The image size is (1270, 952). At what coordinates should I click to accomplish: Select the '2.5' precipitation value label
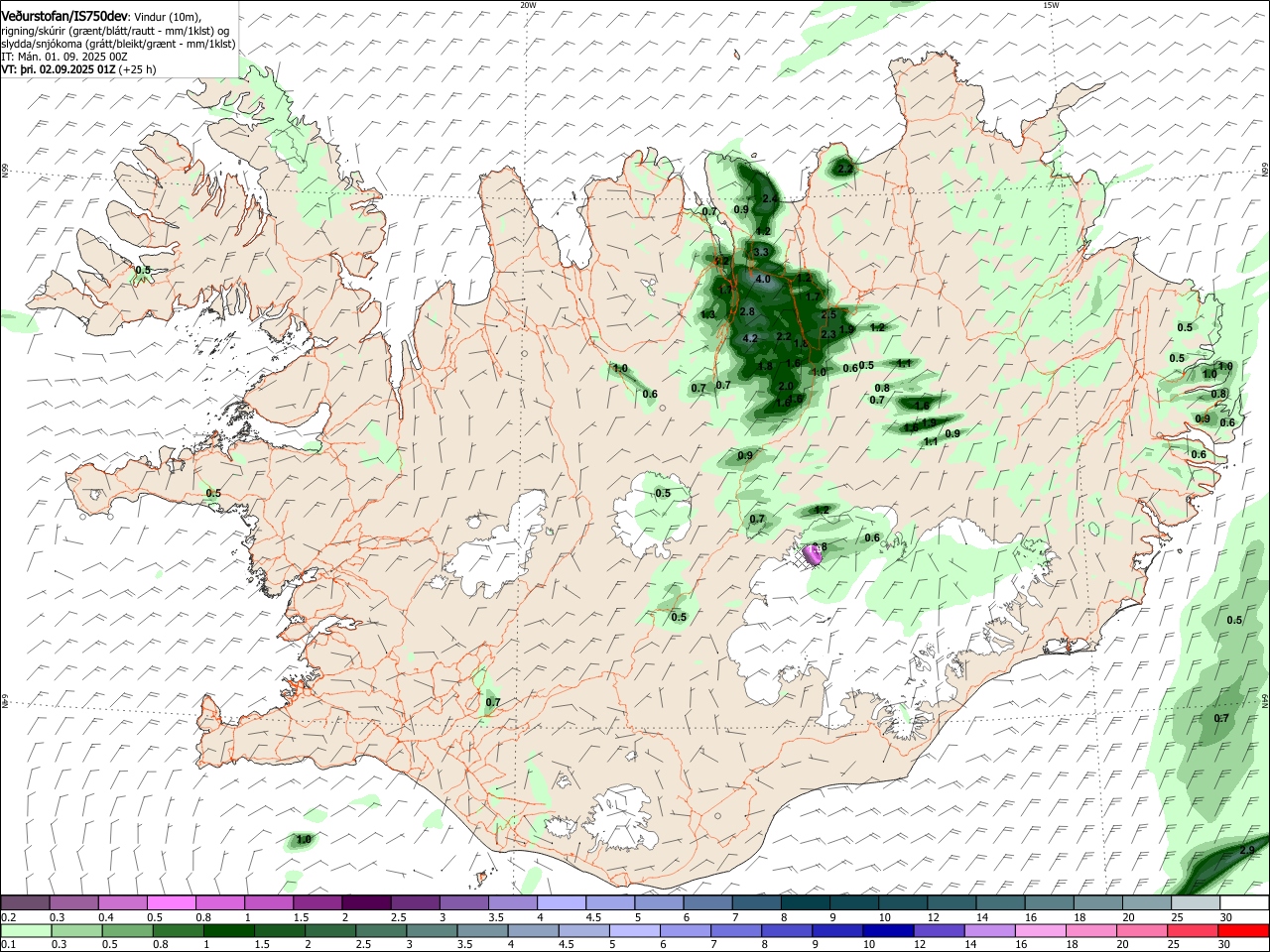(829, 314)
